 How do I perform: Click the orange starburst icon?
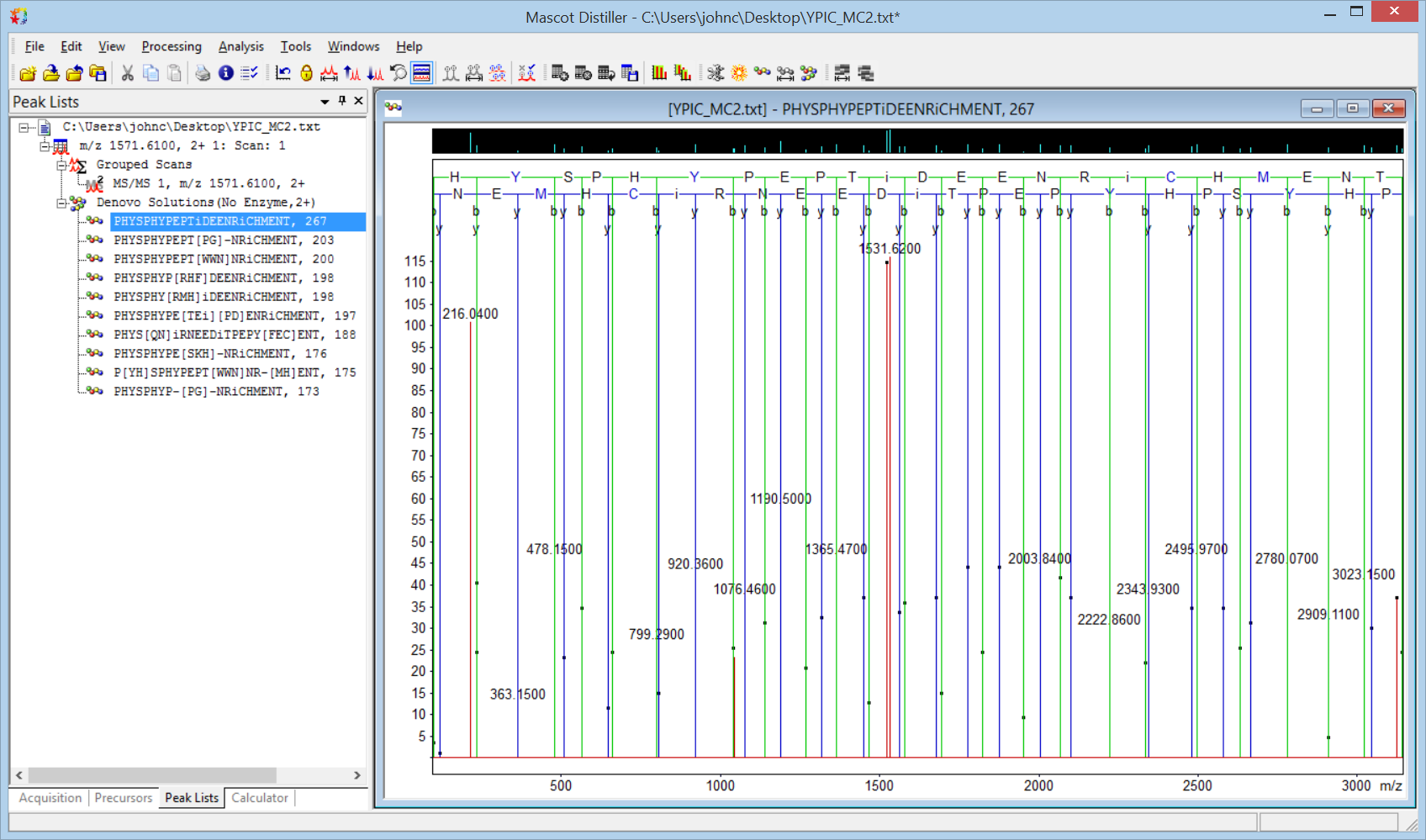click(x=739, y=73)
